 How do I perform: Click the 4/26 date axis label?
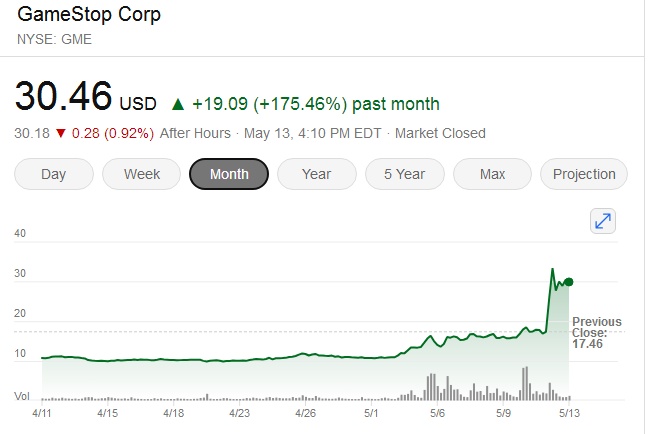point(305,412)
